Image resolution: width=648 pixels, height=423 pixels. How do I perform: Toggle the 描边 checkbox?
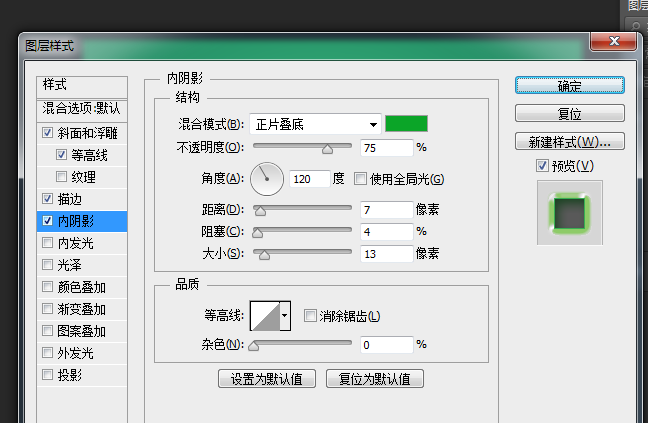pos(48,199)
